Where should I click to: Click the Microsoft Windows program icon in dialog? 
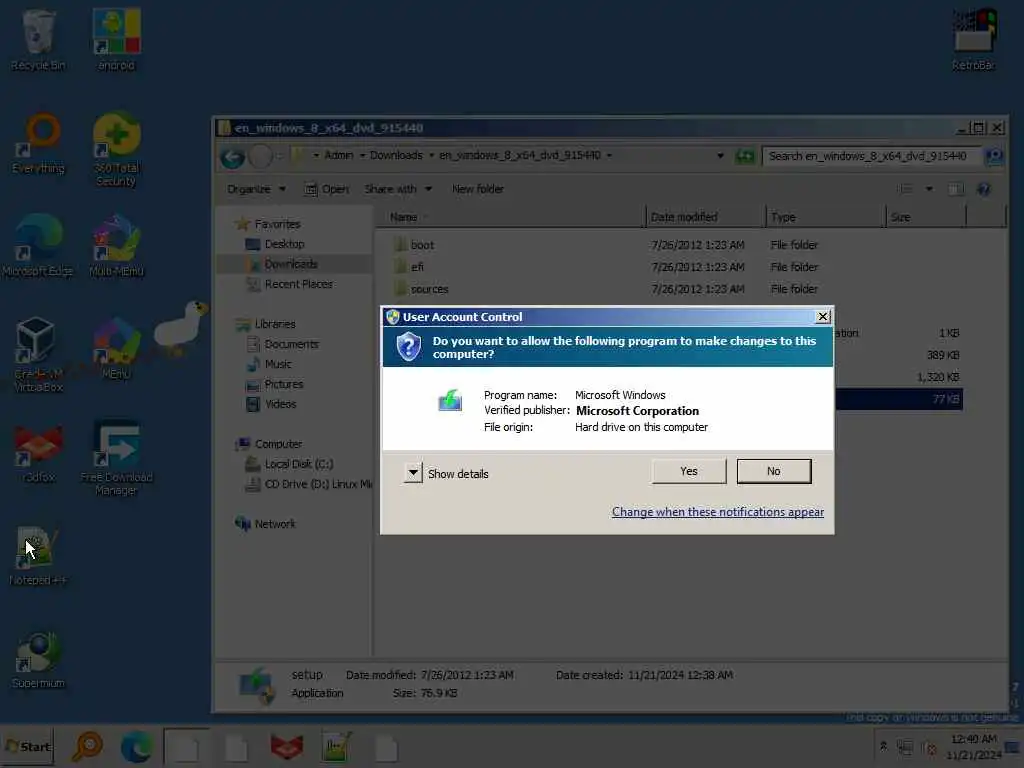tap(450, 400)
